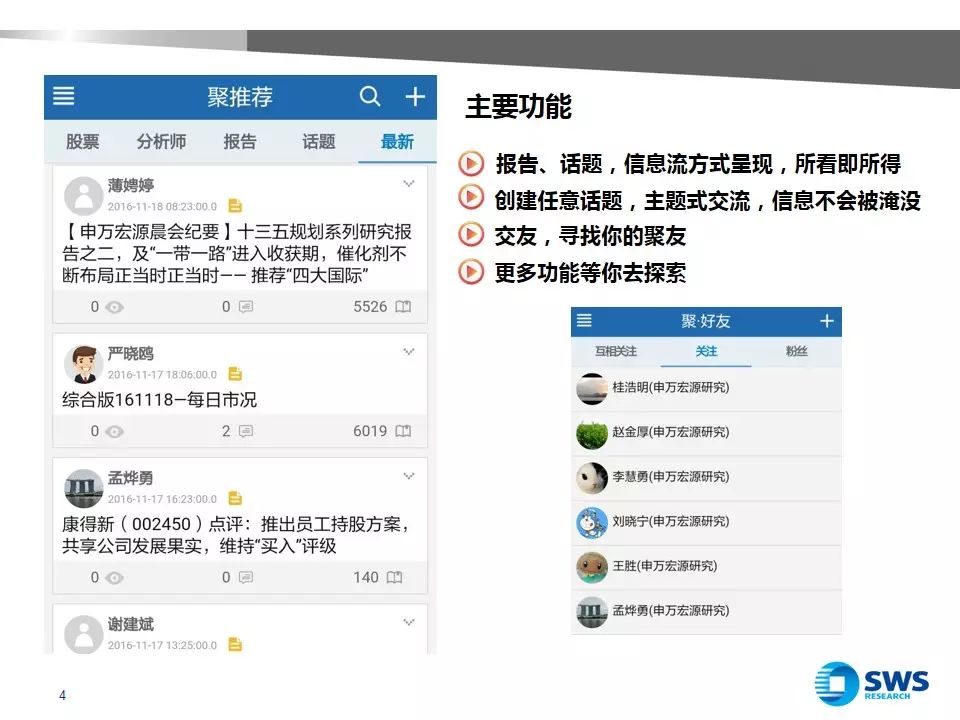960x720 pixels.
Task: Expand chevron on 严晓鸥 post
Action: (x=409, y=351)
